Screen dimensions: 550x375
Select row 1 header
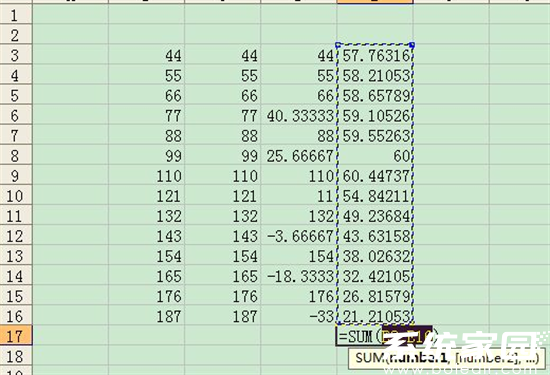16,15
